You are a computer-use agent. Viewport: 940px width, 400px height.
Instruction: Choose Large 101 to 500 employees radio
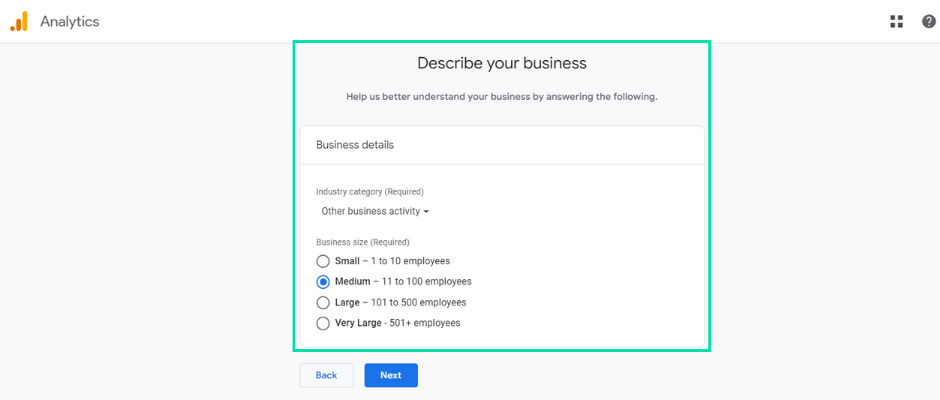[323, 302]
